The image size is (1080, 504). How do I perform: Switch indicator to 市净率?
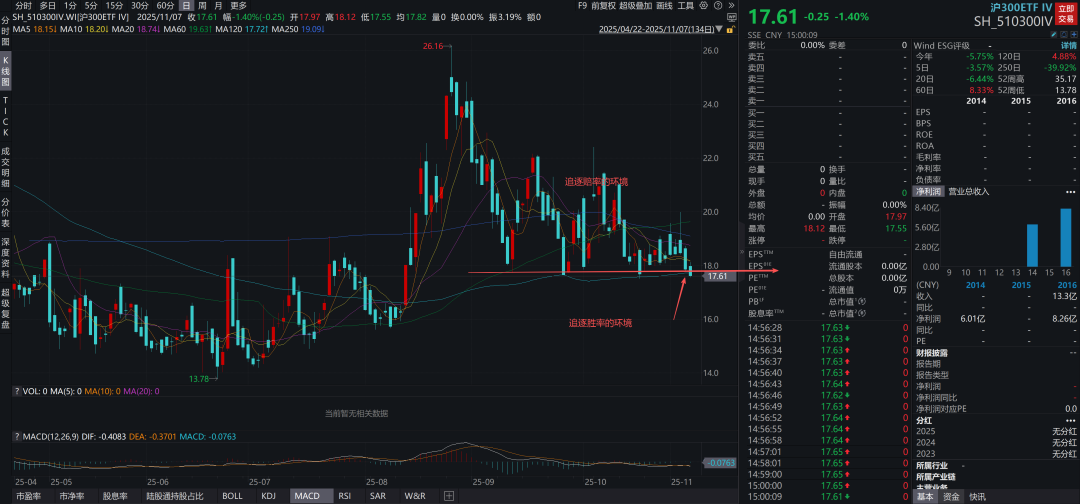point(72,496)
